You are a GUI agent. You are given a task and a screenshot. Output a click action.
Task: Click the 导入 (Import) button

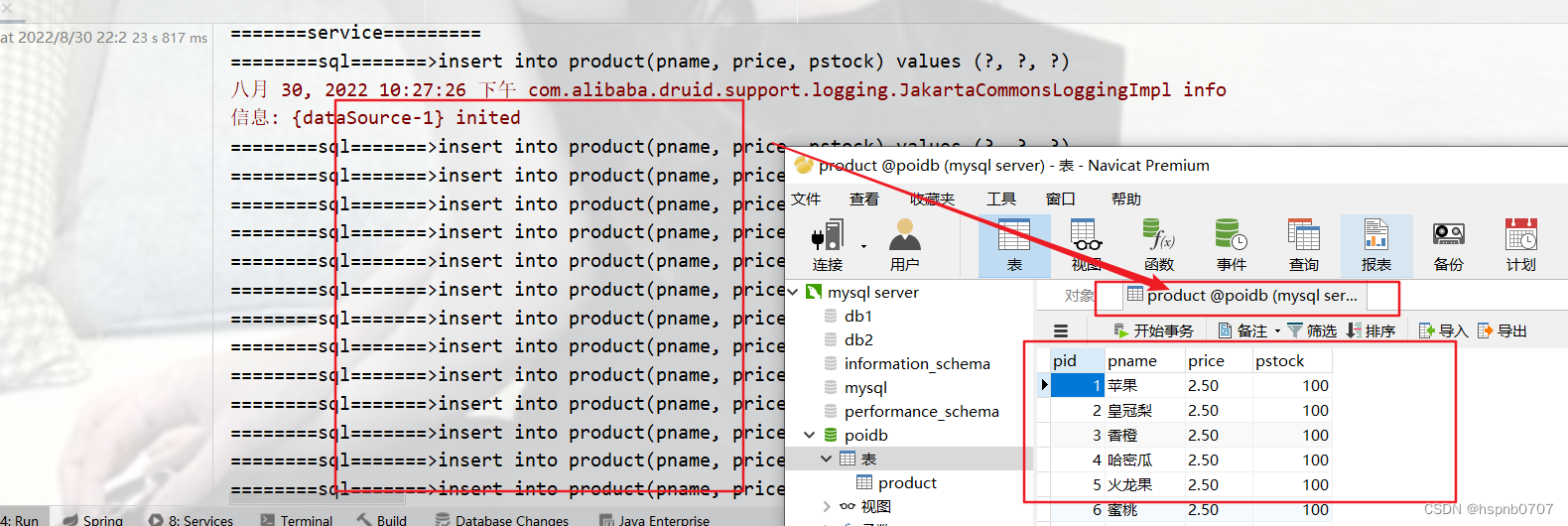1444,330
